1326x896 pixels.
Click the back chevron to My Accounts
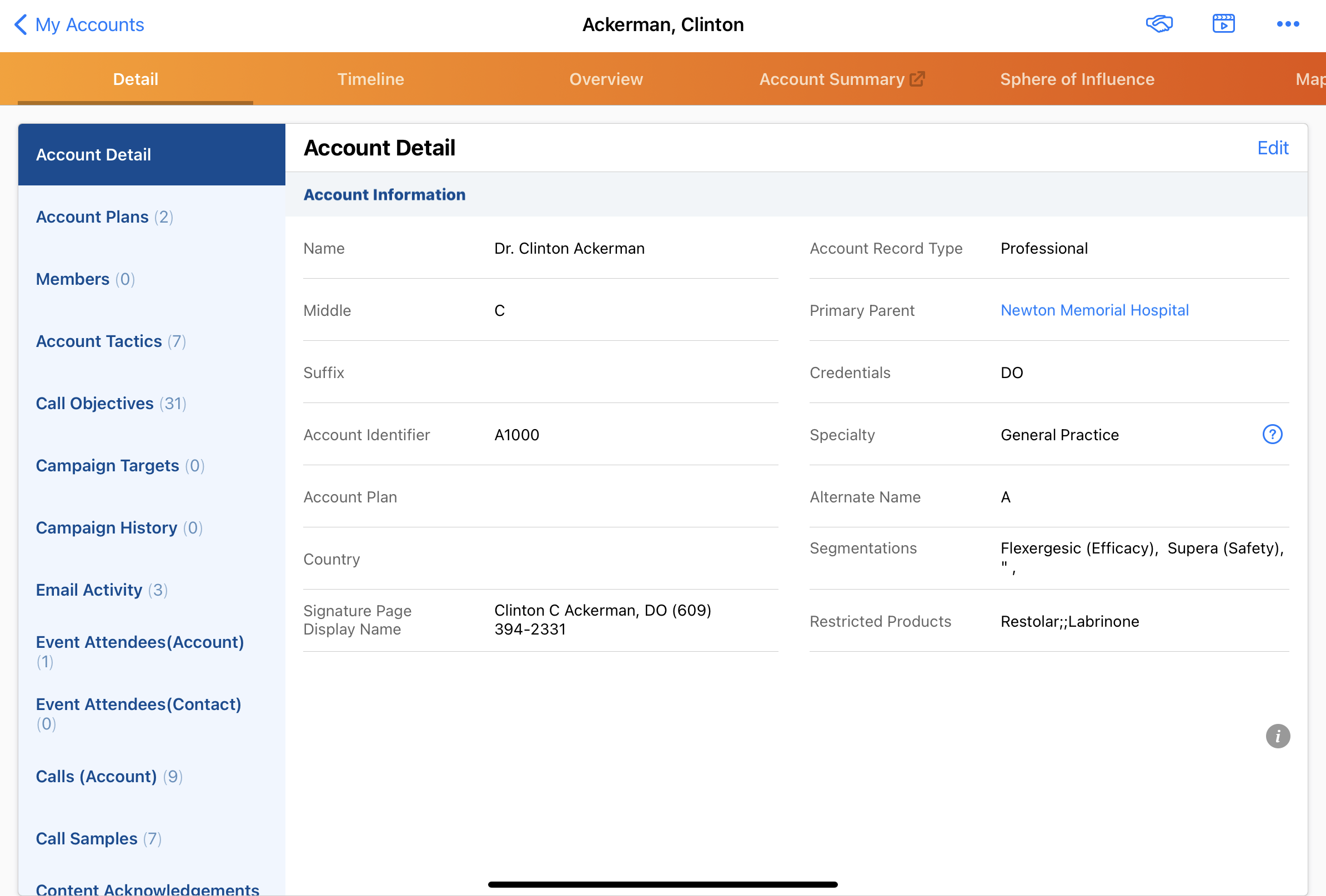point(21,24)
